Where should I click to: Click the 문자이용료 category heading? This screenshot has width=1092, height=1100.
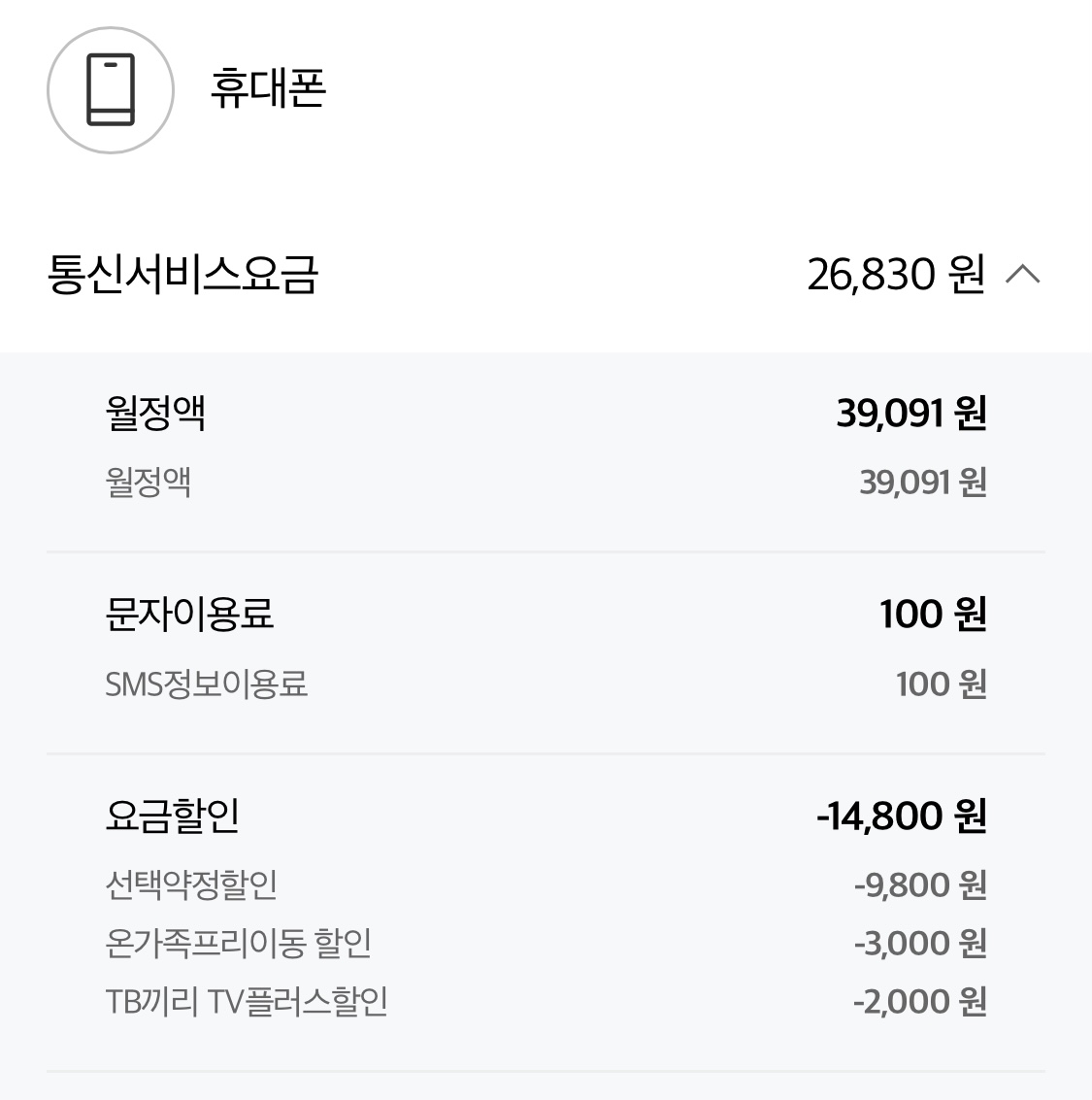(x=189, y=614)
